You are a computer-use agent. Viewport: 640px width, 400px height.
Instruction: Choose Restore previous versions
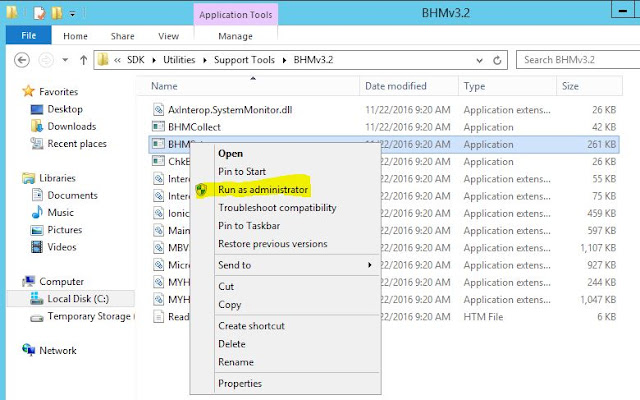(x=273, y=244)
